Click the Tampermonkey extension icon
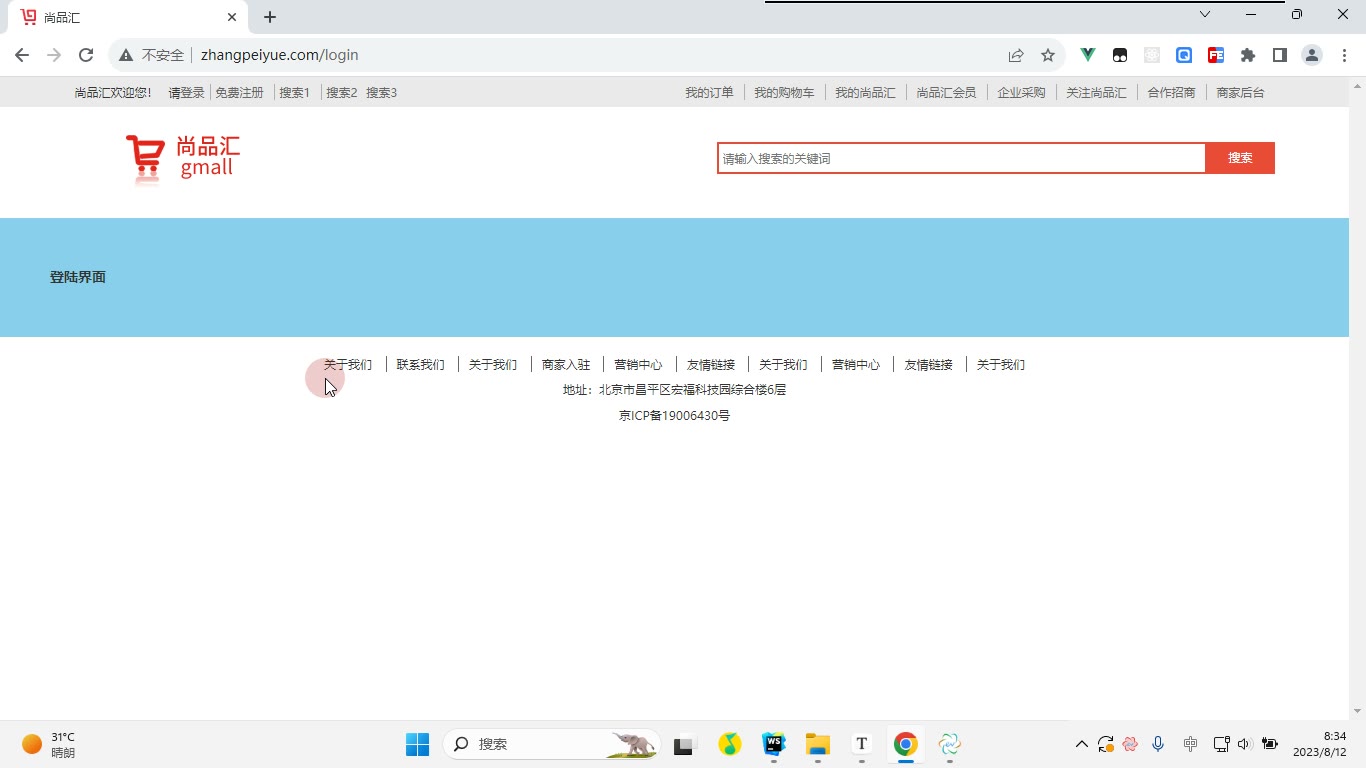1366x768 pixels. pyautogui.click(x=1120, y=55)
